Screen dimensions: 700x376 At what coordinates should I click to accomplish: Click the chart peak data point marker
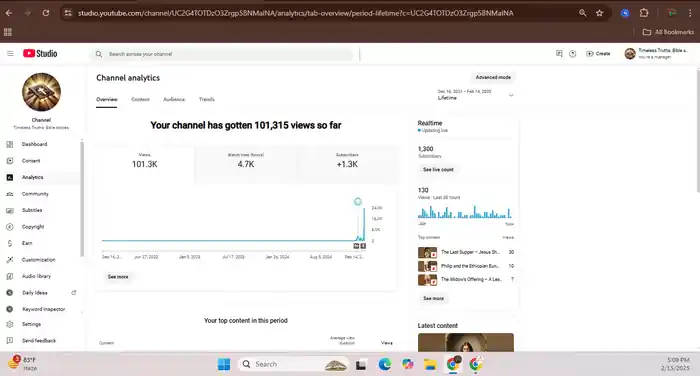point(358,201)
